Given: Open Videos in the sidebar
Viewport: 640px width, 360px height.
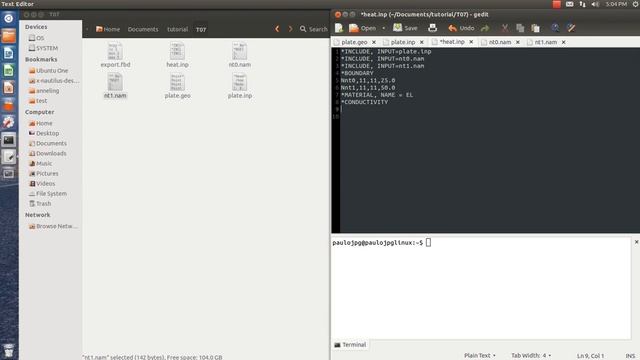Looking at the screenshot, I should click(x=42, y=184).
